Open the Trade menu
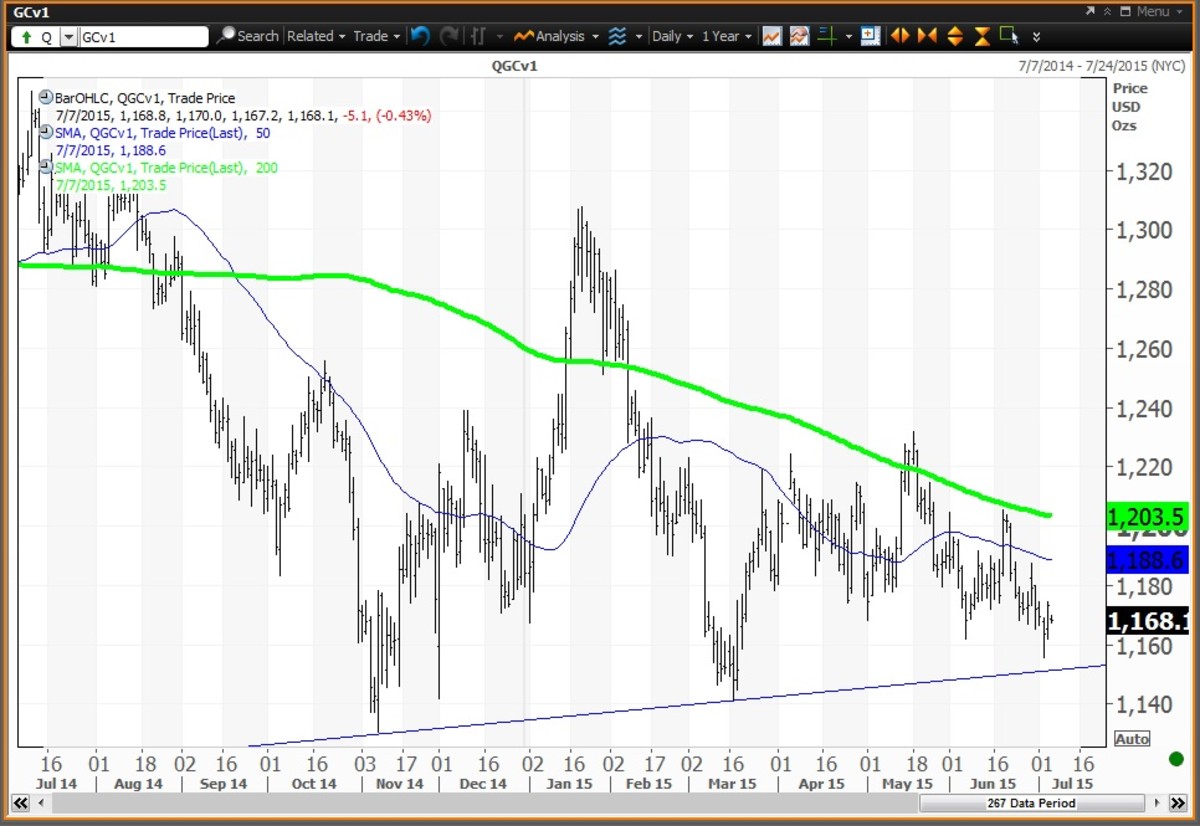This screenshot has height=826, width=1200. pyautogui.click(x=376, y=36)
